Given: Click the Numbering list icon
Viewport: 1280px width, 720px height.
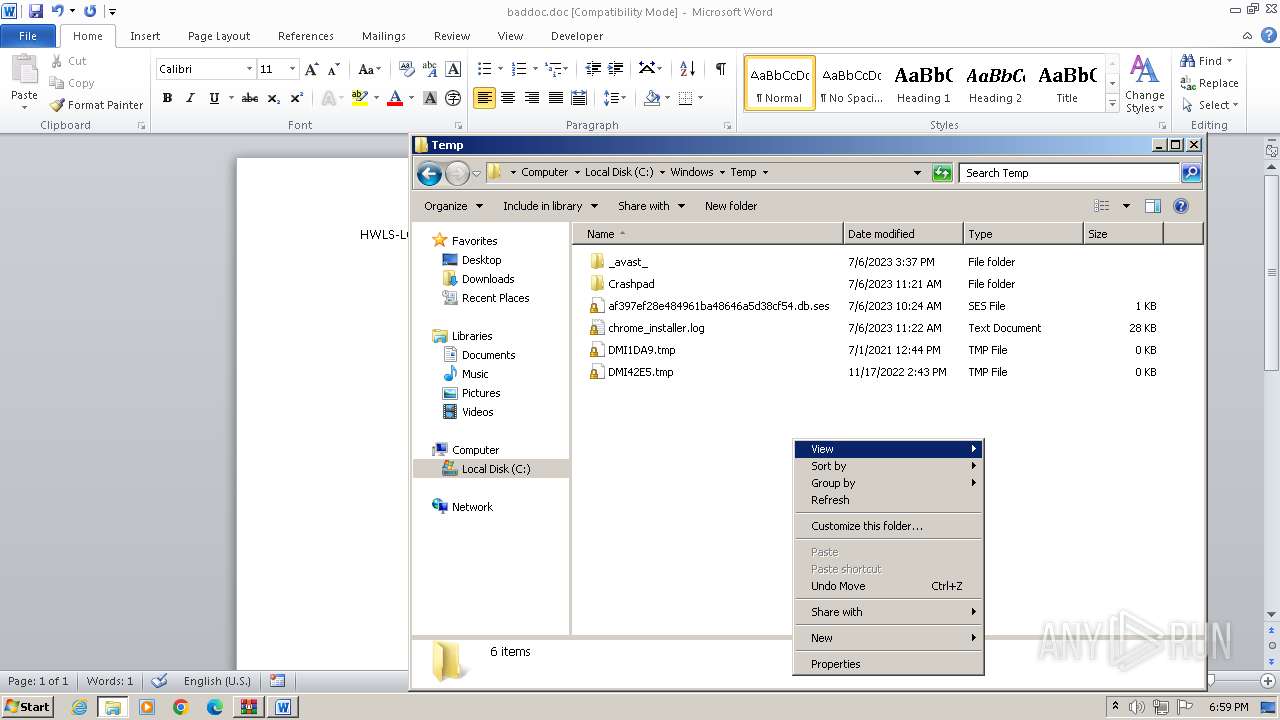Looking at the screenshot, I should pyautogui.click(x=518, y=69).
